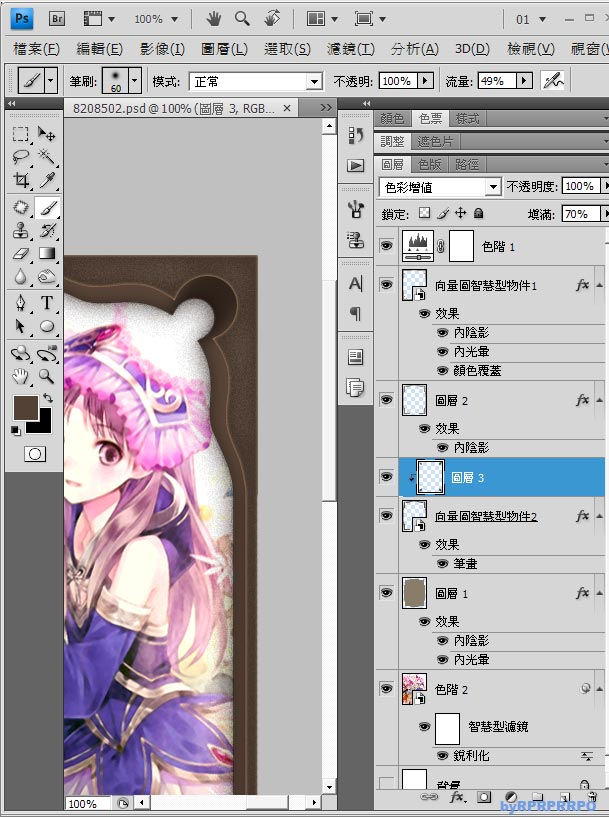This screenshot has width=609, height=817.
Task: Hide the 向量圖智慧型物件2 layer
Action: 387,515
